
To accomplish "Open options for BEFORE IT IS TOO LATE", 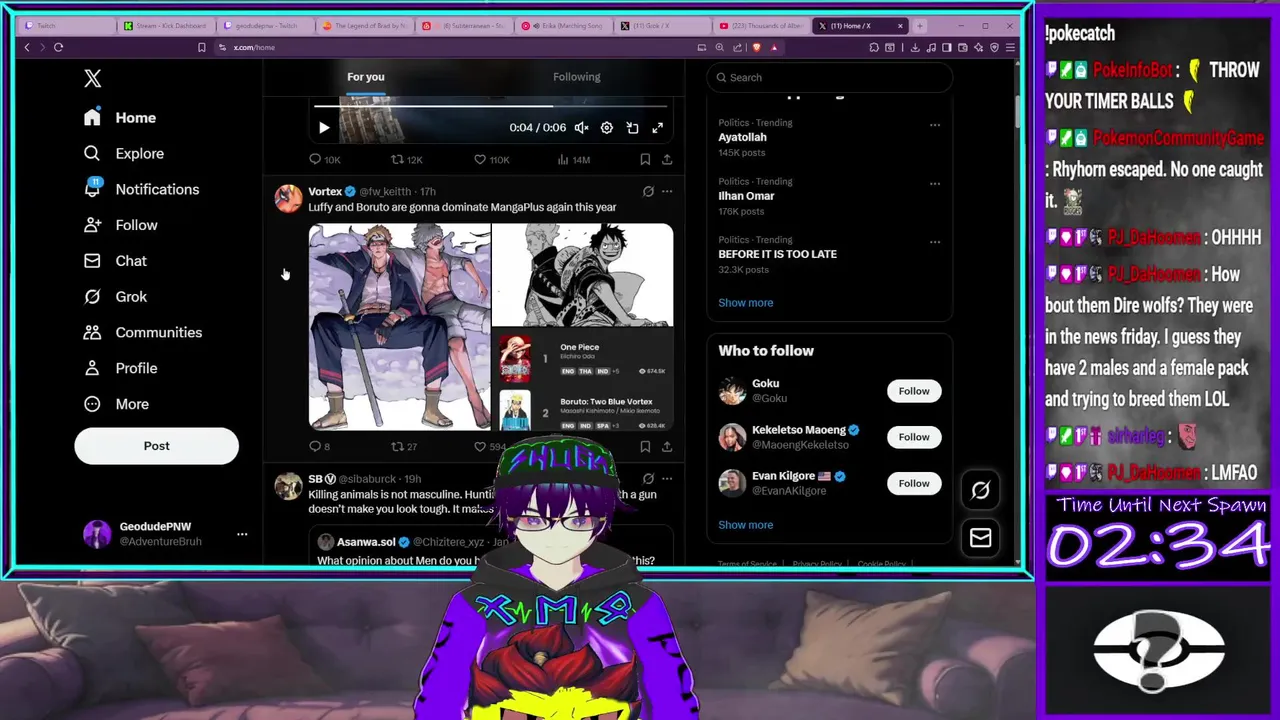I will pyautogui.click(x=935, y=242).
